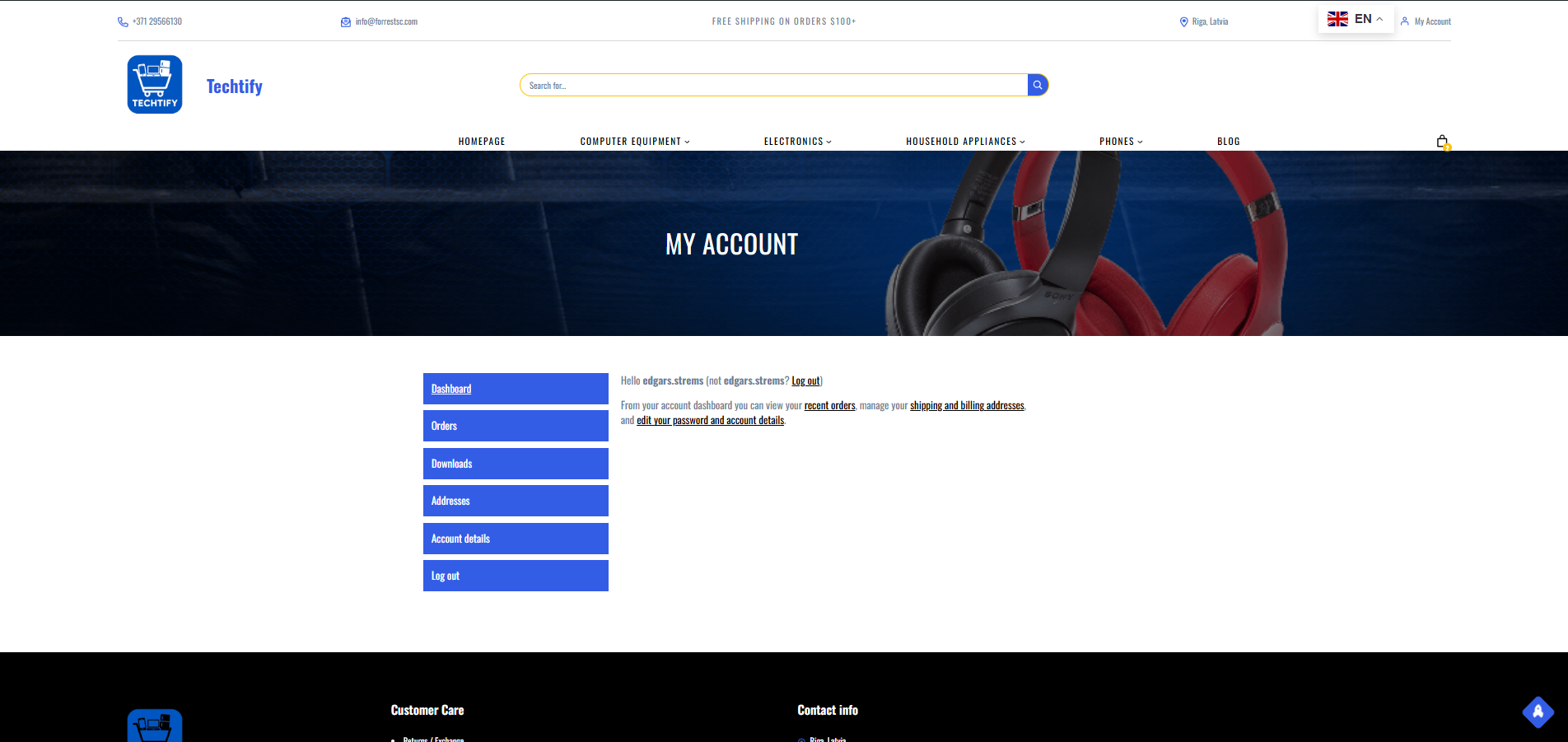Viewport: 1568px width, 742px height.
Task: Focus the Search for... input field
Action: 774,86
